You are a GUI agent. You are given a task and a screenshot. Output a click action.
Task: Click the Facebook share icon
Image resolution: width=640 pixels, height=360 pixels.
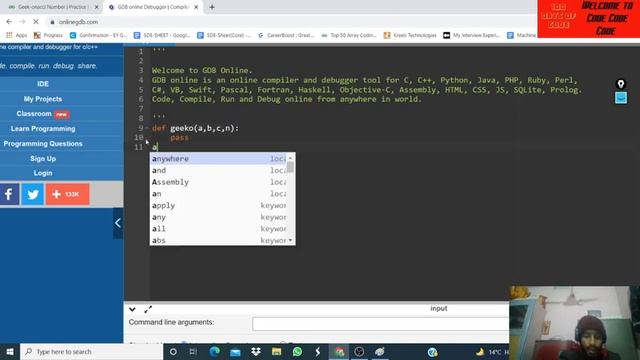point(9,194)
